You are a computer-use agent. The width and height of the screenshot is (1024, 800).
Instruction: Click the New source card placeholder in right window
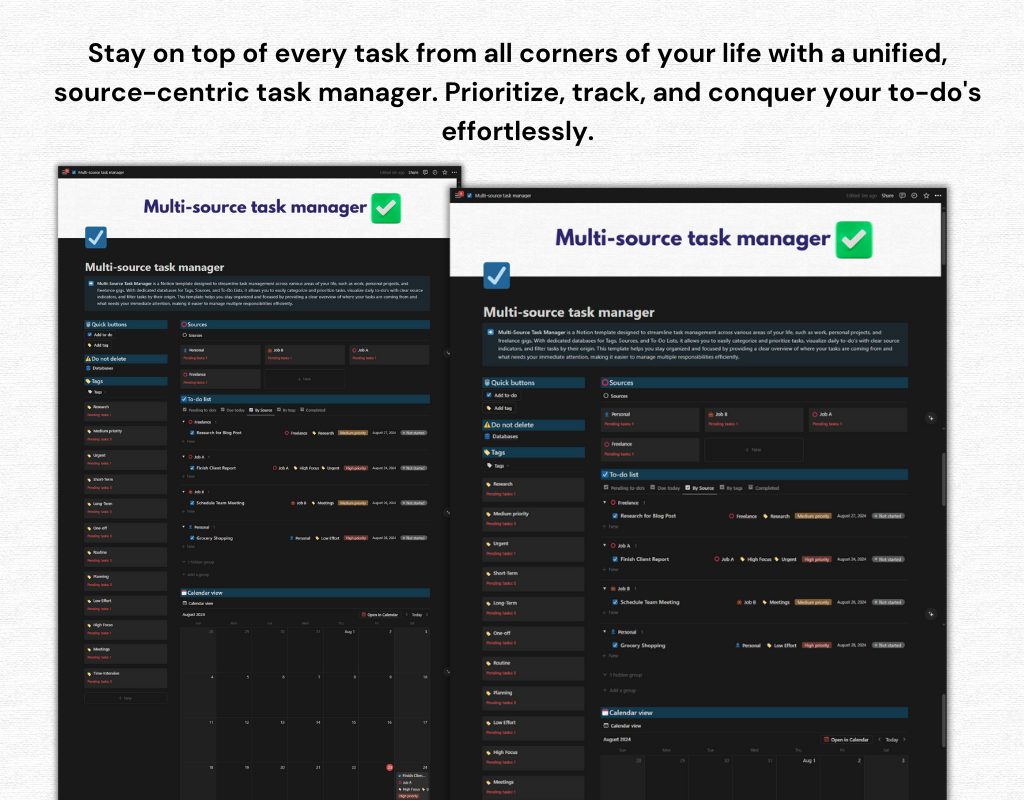tap(754, 449)
